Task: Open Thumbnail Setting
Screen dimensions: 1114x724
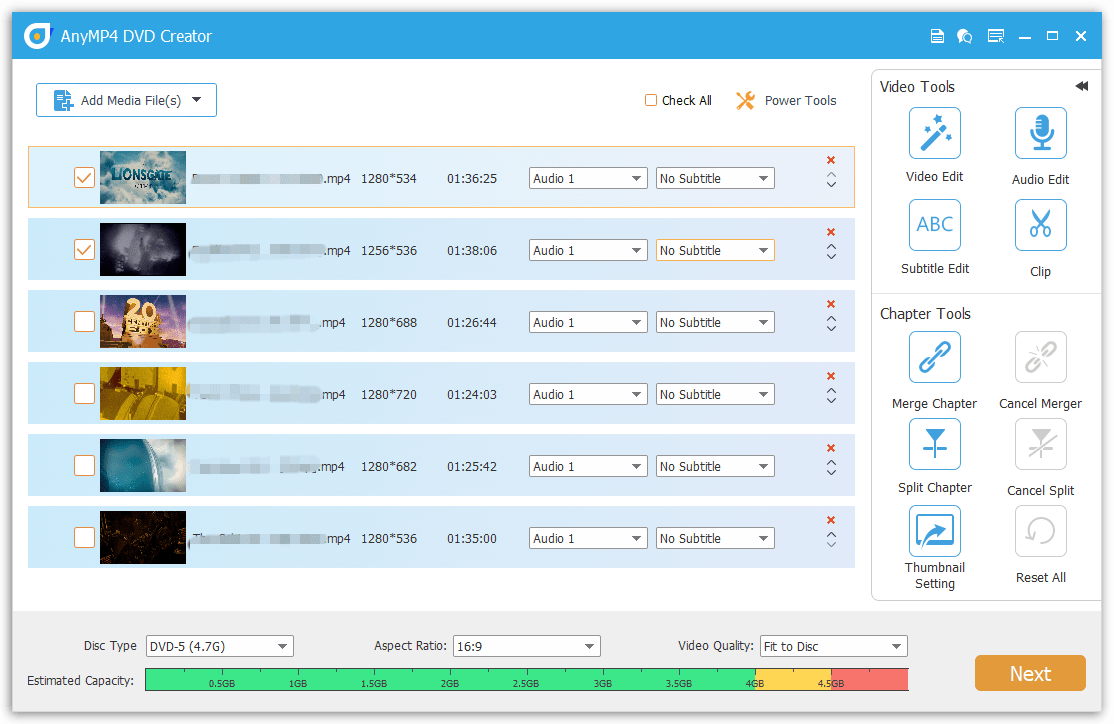Action: pos(934,531)
